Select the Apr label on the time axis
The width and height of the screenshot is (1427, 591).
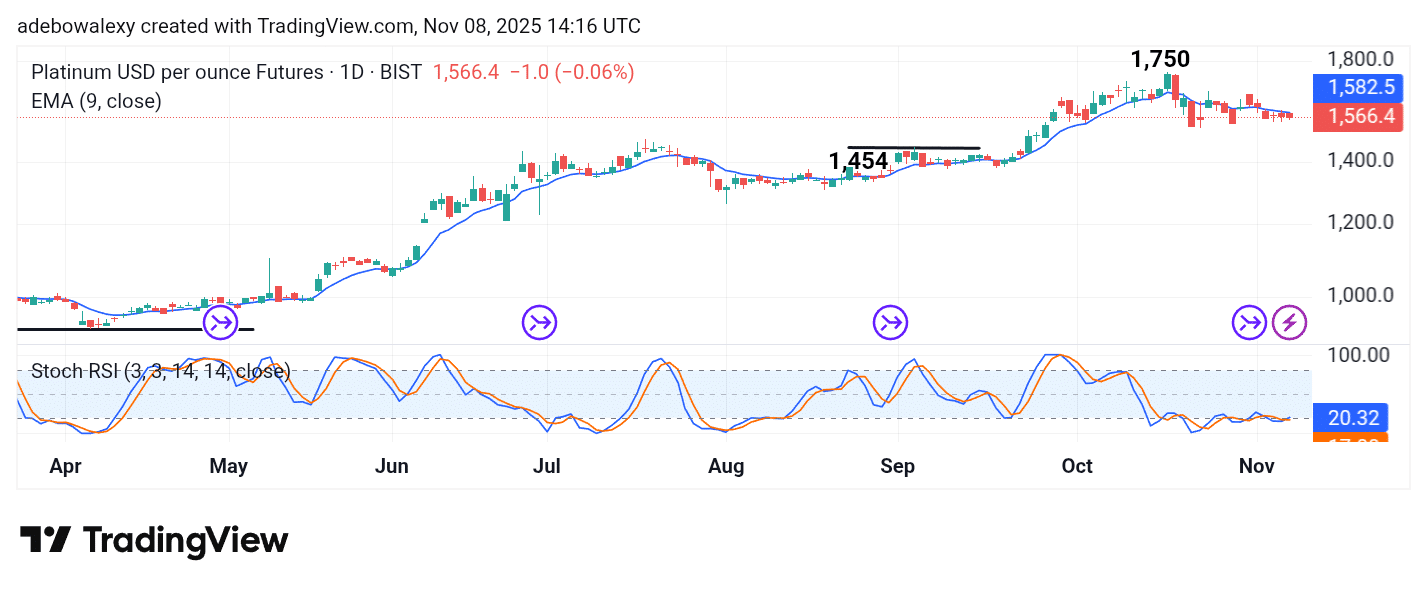pos(65,466)
